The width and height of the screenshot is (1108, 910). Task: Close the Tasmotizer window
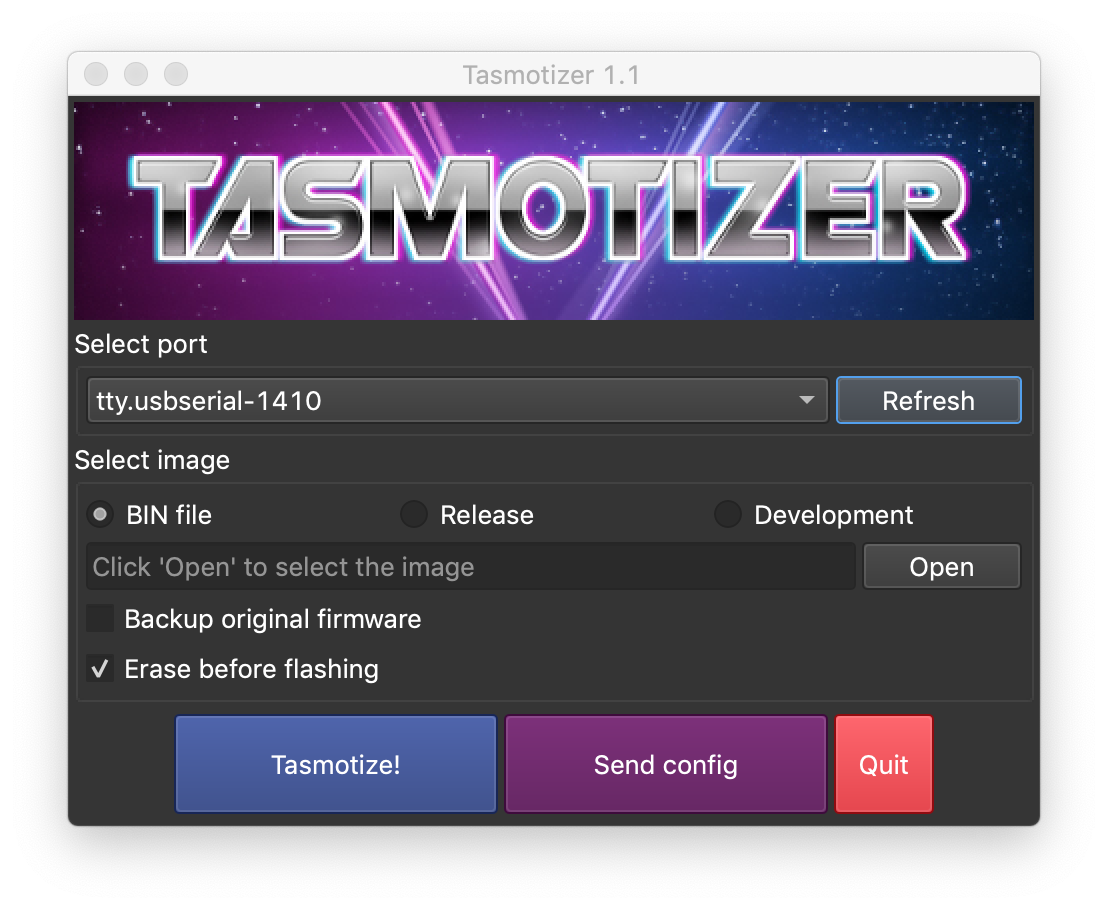pos(96,73)
